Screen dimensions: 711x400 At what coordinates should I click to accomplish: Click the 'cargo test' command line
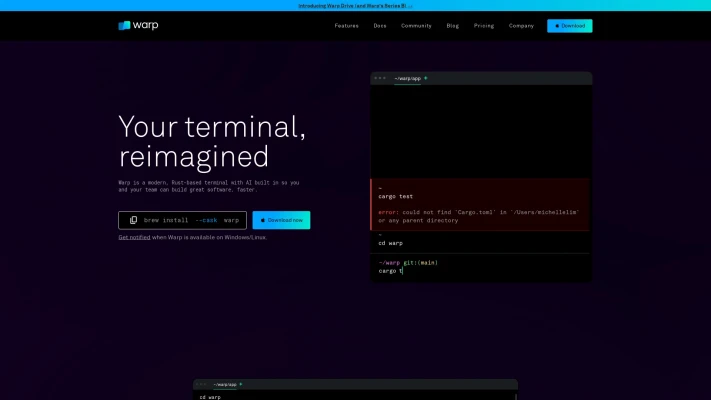(x=395, y=196)
